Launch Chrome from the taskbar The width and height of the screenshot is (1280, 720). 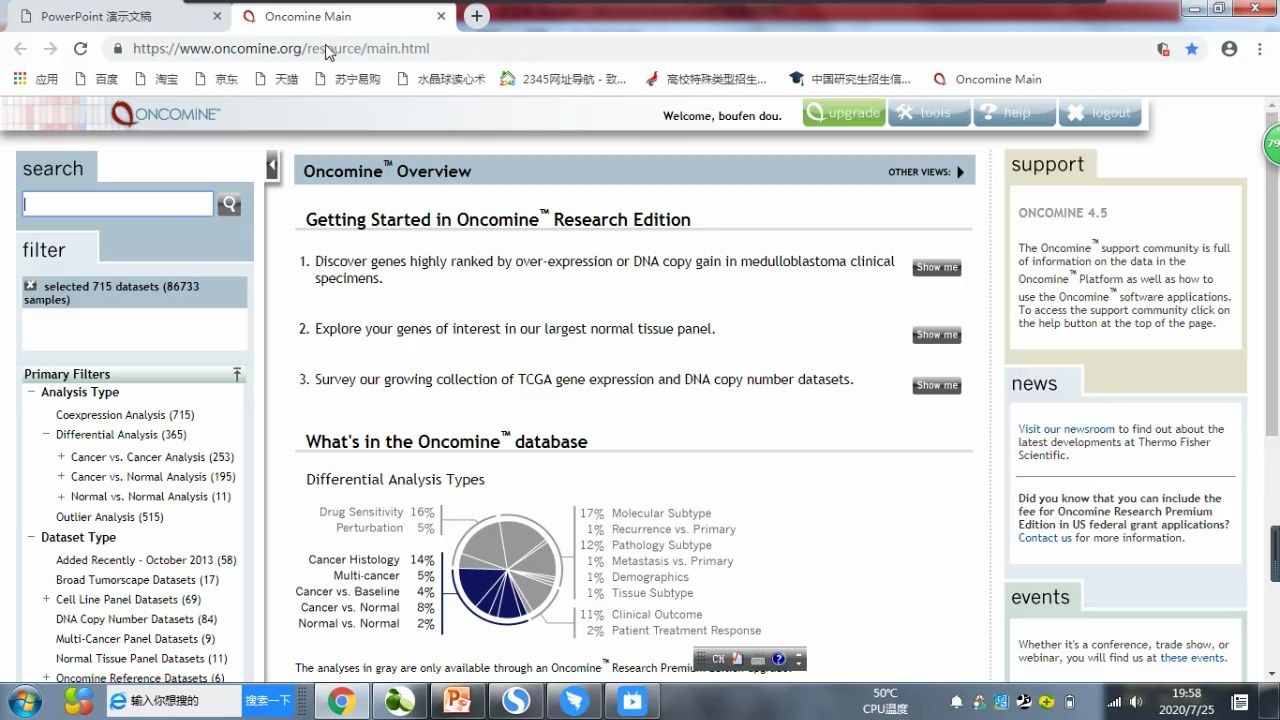tap(341, 701)
